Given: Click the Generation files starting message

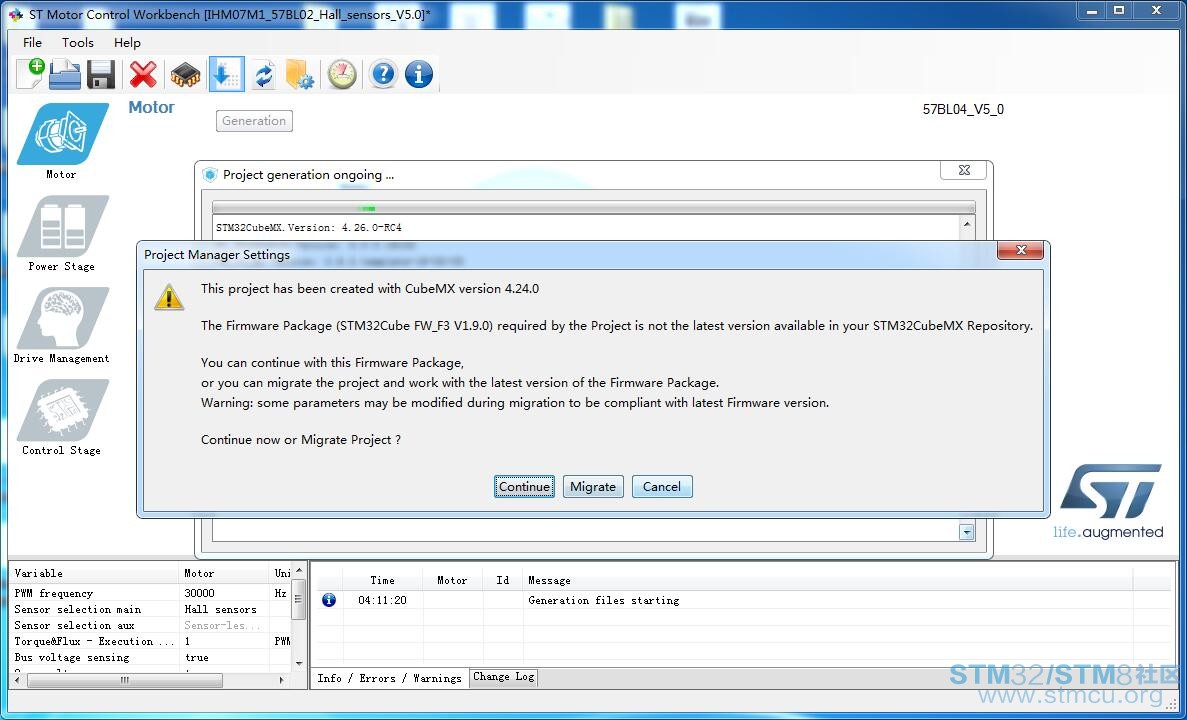Looking at the screenshot, I should 603,600.
